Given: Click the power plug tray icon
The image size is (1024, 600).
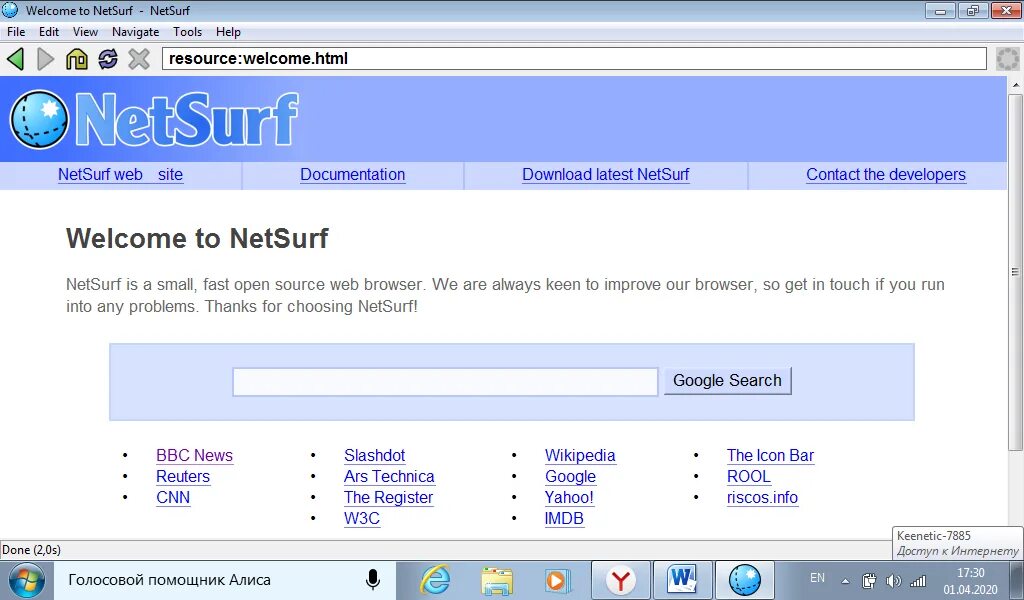Looking at the screenshot, I should pos(869,580).
